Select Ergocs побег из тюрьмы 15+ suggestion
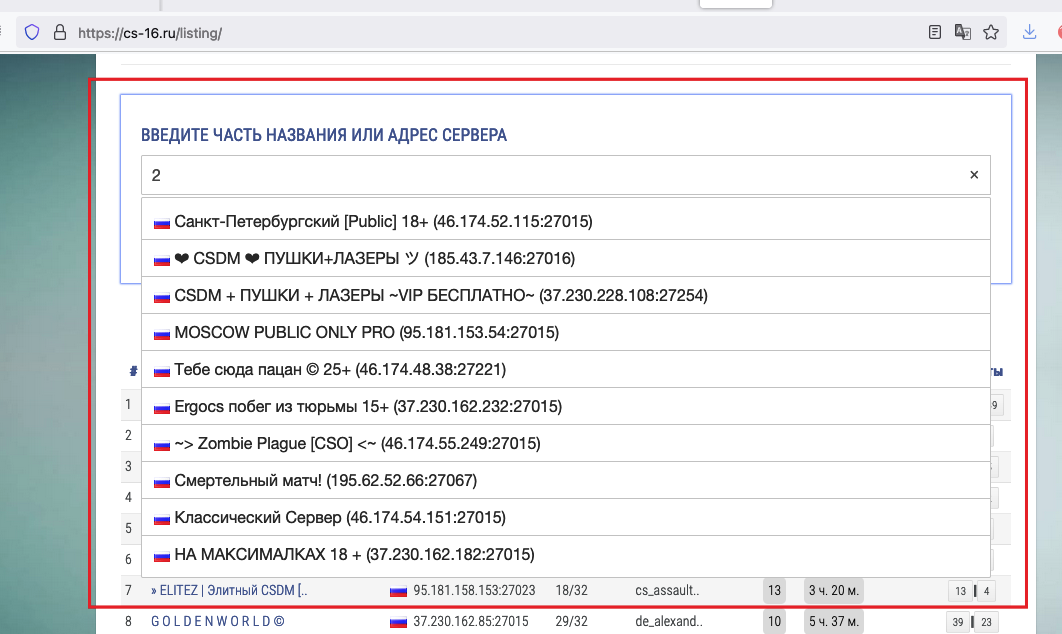 tap(566, 406)
